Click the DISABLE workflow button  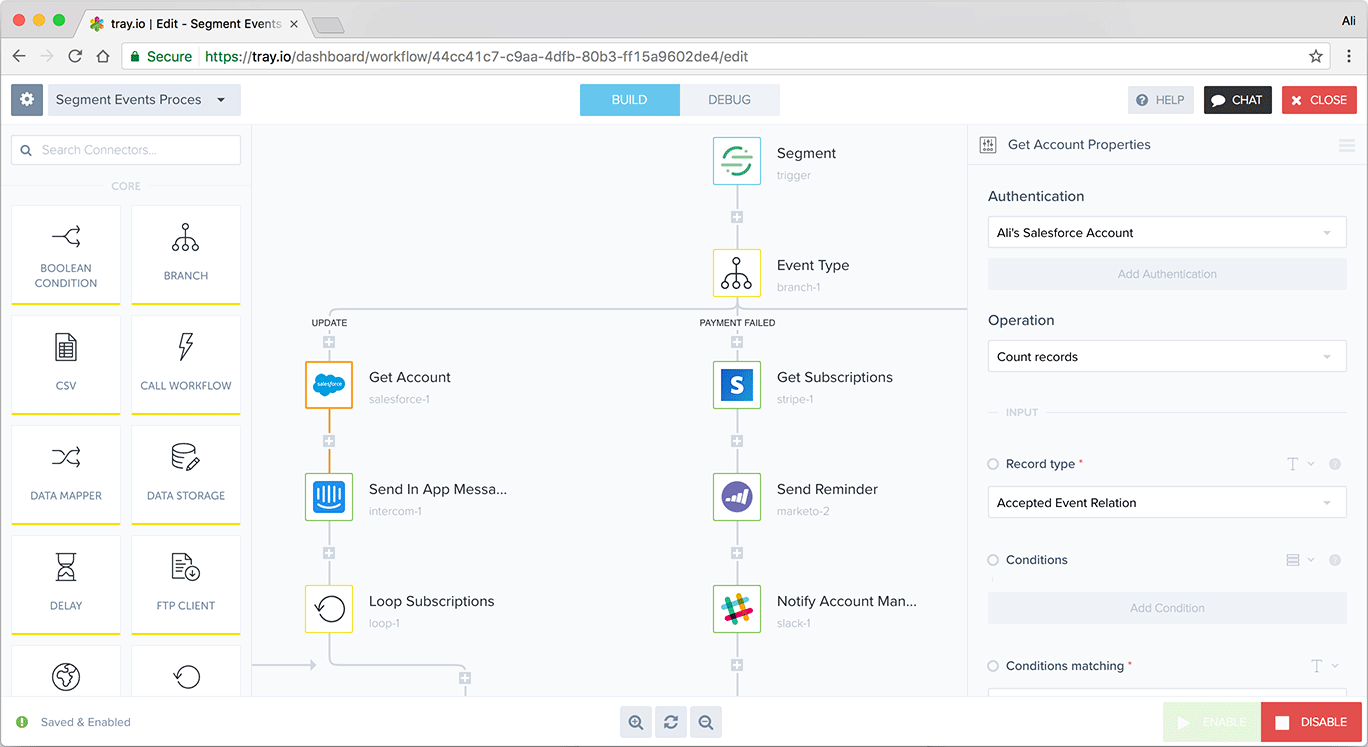click(1311, 722)
